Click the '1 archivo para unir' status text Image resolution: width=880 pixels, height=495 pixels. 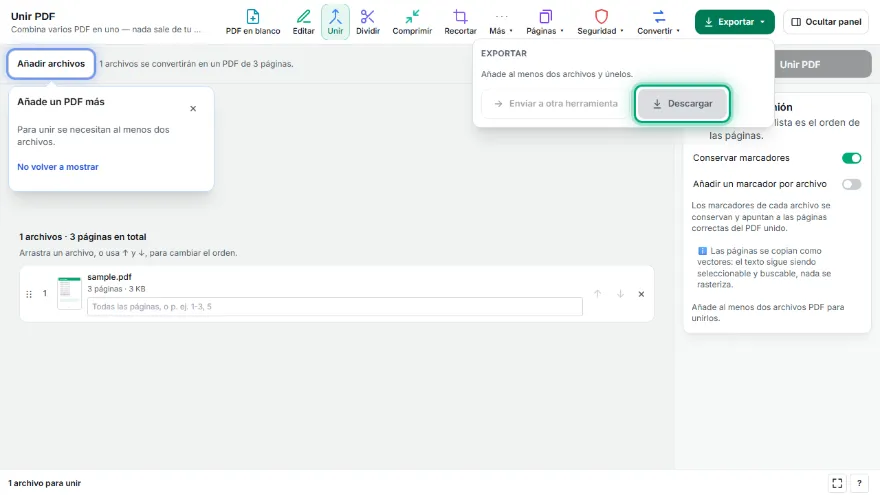(44, 483)
